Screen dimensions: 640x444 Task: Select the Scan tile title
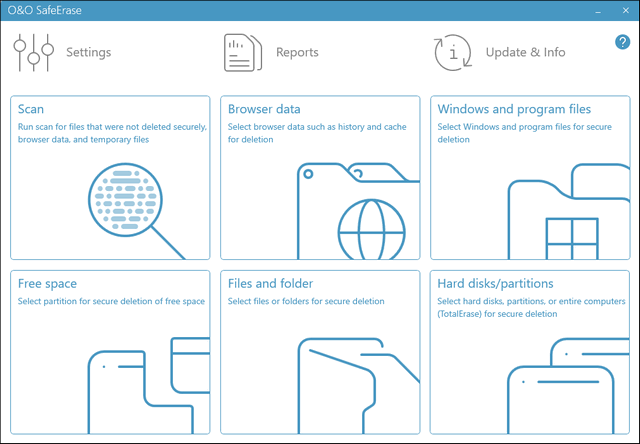pos(31,110)
